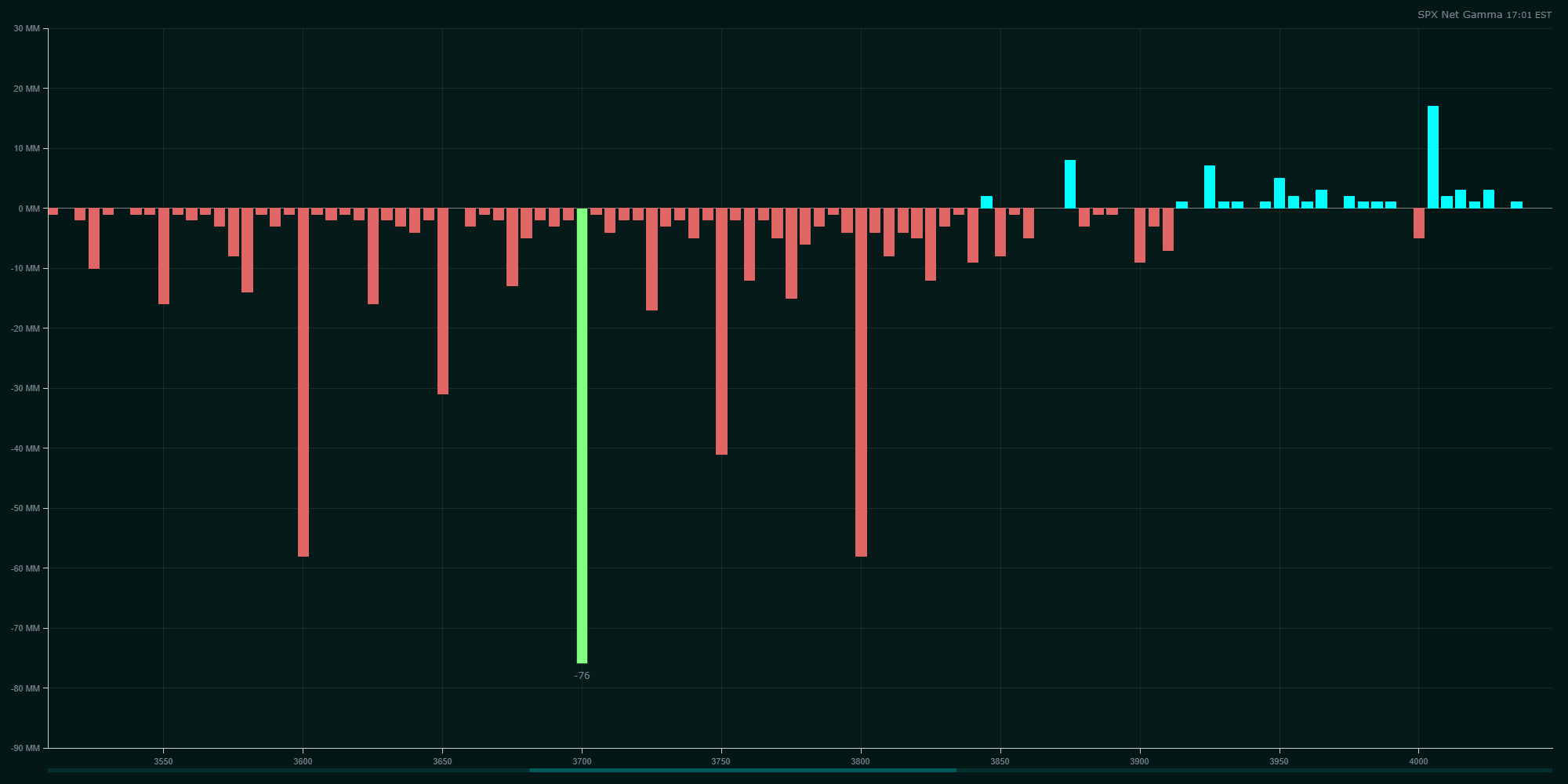
Task: Click the 3700 x-axis tick label
Action: (x=582, y=761)
